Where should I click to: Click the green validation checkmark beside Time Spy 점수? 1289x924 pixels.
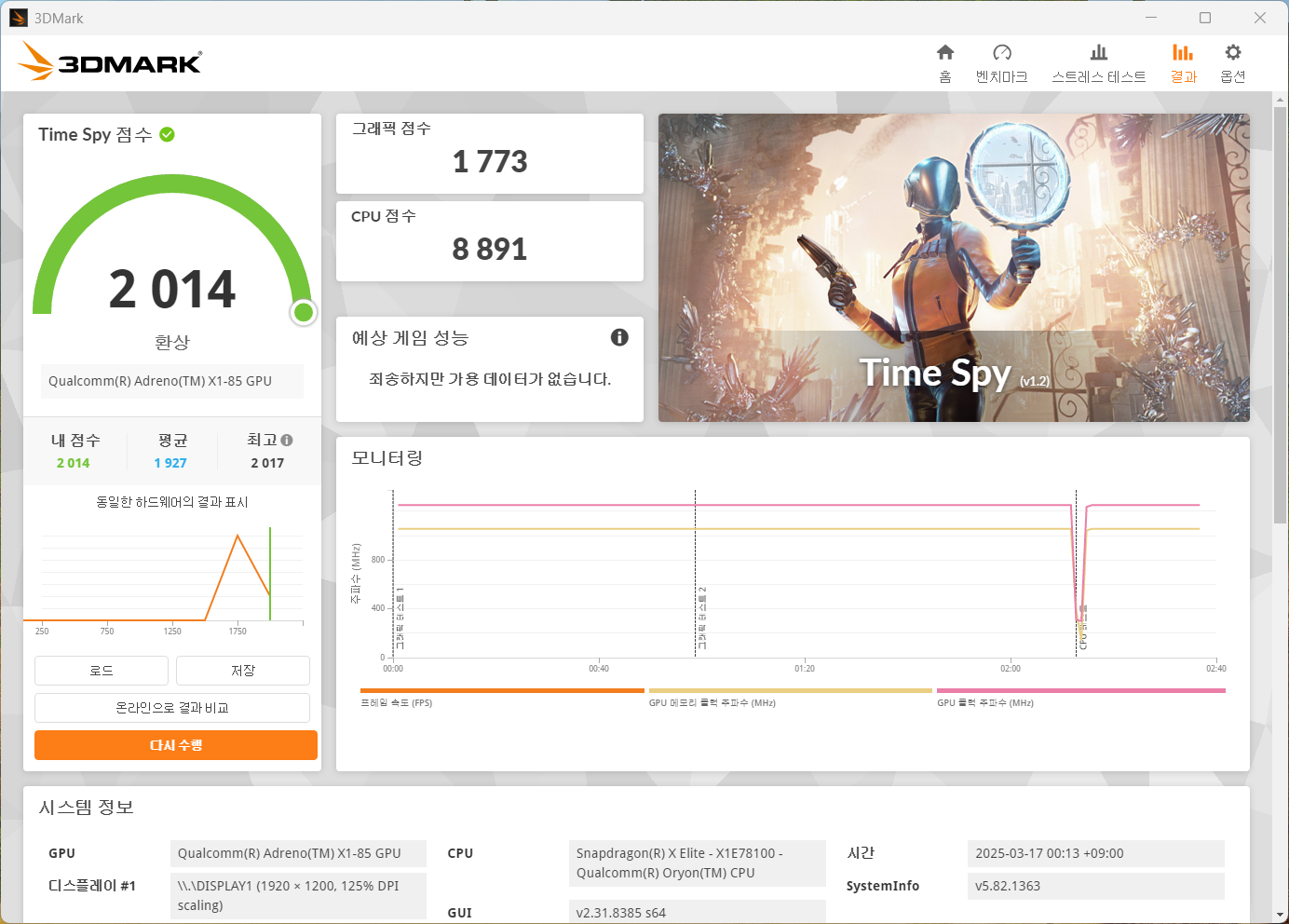(168, 134)
